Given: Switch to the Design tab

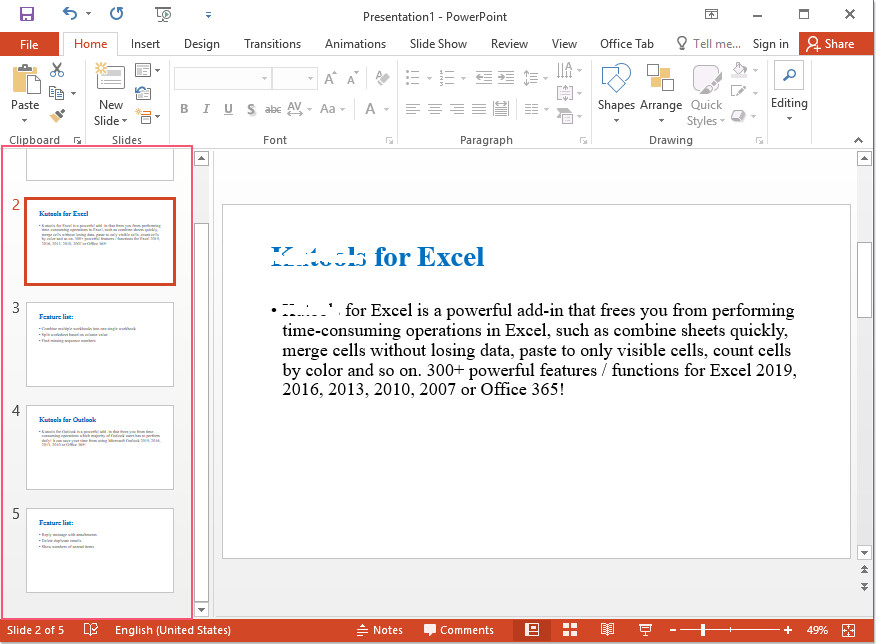Looking at the screenshot, I should tap(202, 44).
